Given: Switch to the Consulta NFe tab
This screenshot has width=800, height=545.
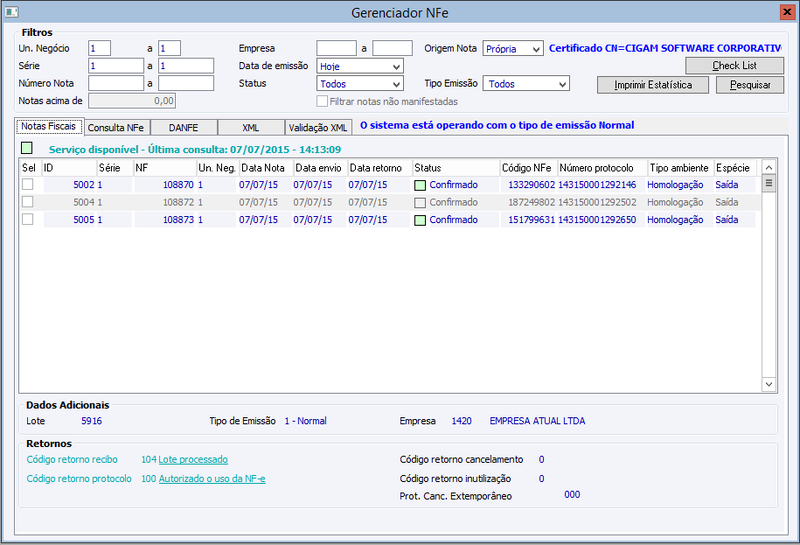Looking at the screenshot, I should 116,128.
